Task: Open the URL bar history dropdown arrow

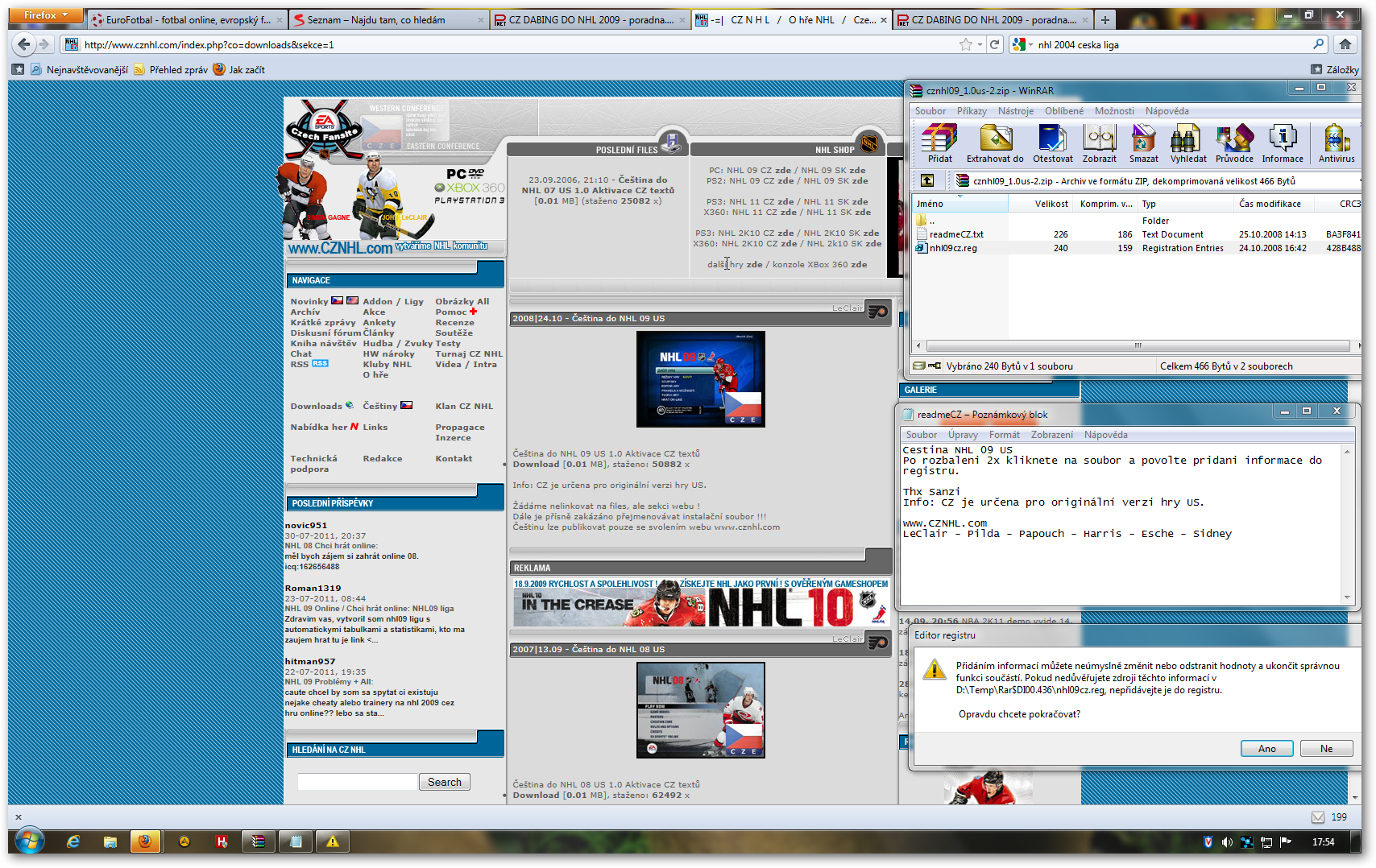Action: 980,45
